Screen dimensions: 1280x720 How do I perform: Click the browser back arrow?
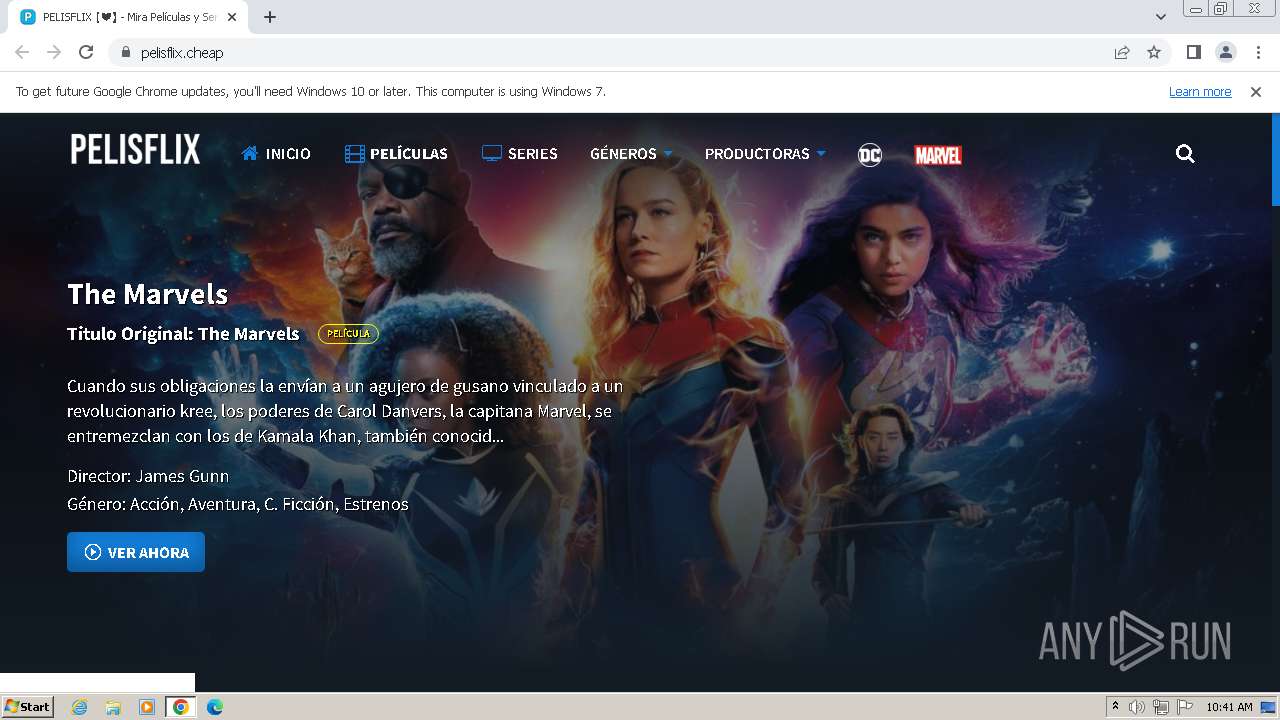[x=22, y=52]
